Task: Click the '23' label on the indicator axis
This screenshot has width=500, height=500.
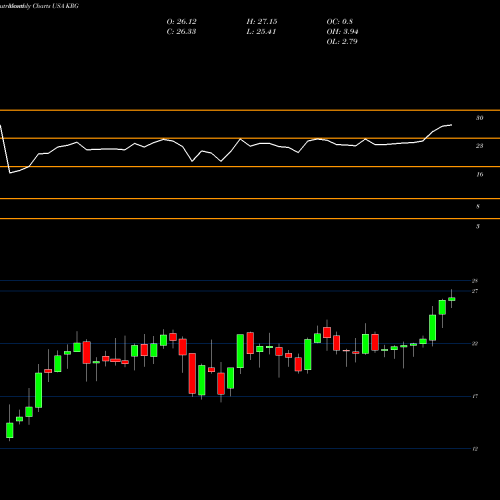Action: tap(479, 146)
